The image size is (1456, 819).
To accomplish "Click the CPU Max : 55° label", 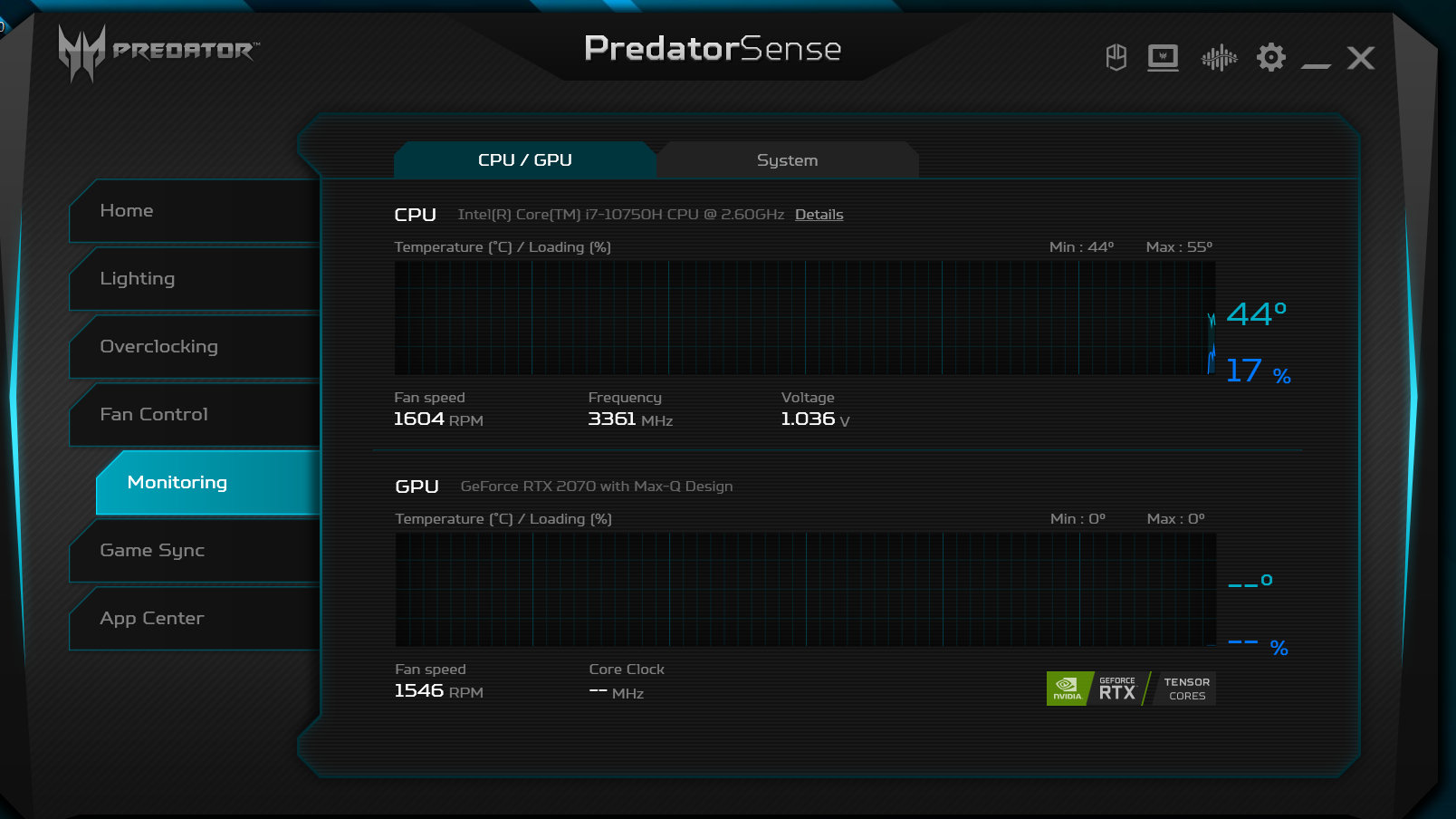I will pos(1179,247).
